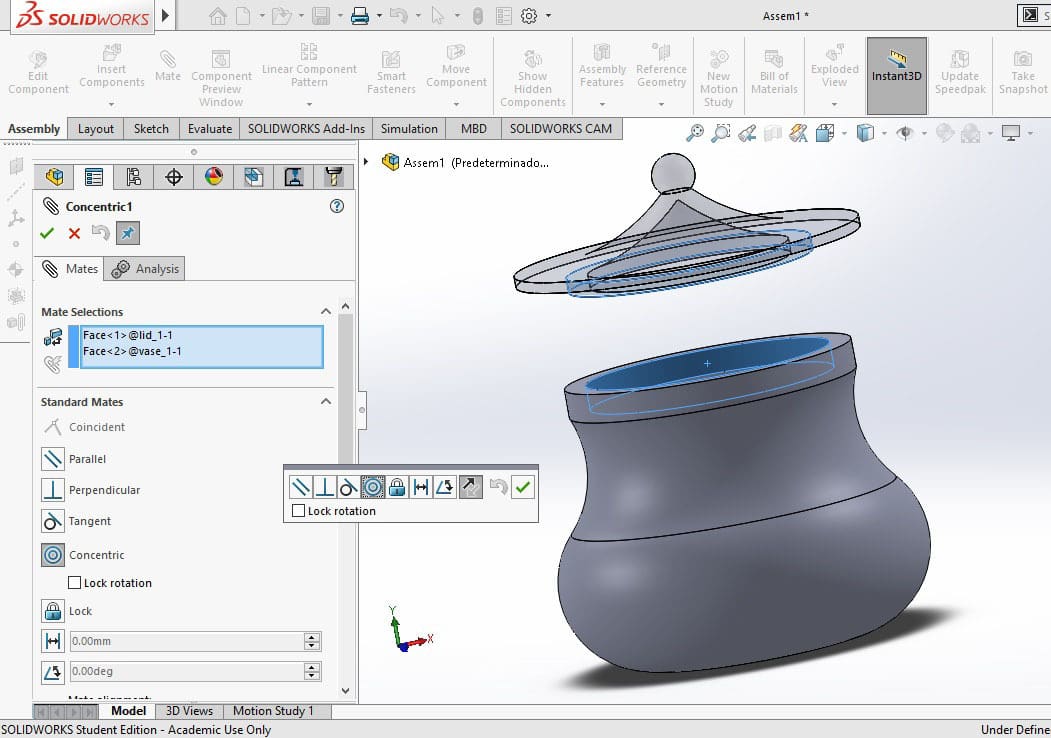Choose Parallel in floating mate toolbar

click(x=300, y=487)
